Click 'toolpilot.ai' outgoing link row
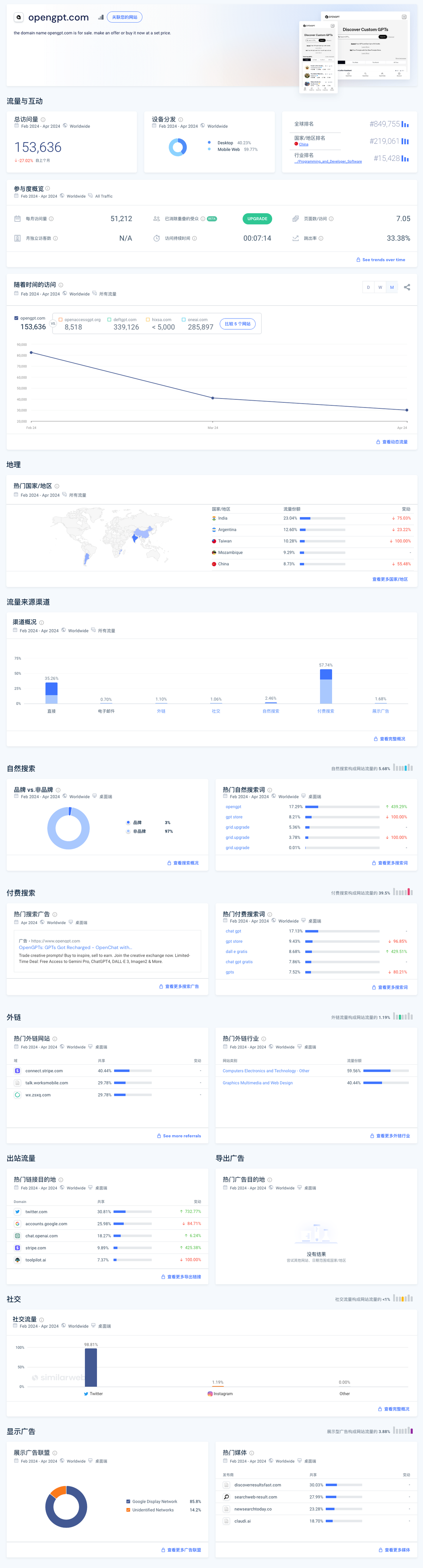This screenshot has height=1568, width=423. (x=107, y=1260)
